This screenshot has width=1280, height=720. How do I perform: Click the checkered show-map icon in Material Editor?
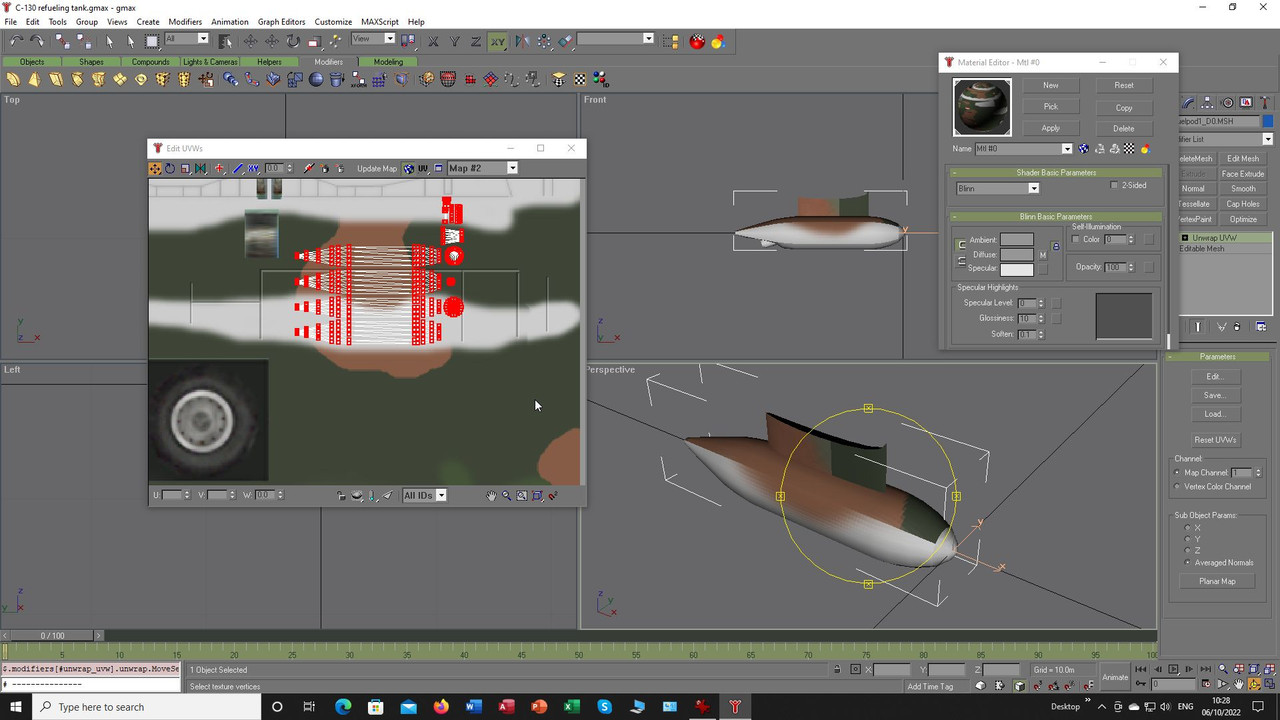coord(1129,149)
